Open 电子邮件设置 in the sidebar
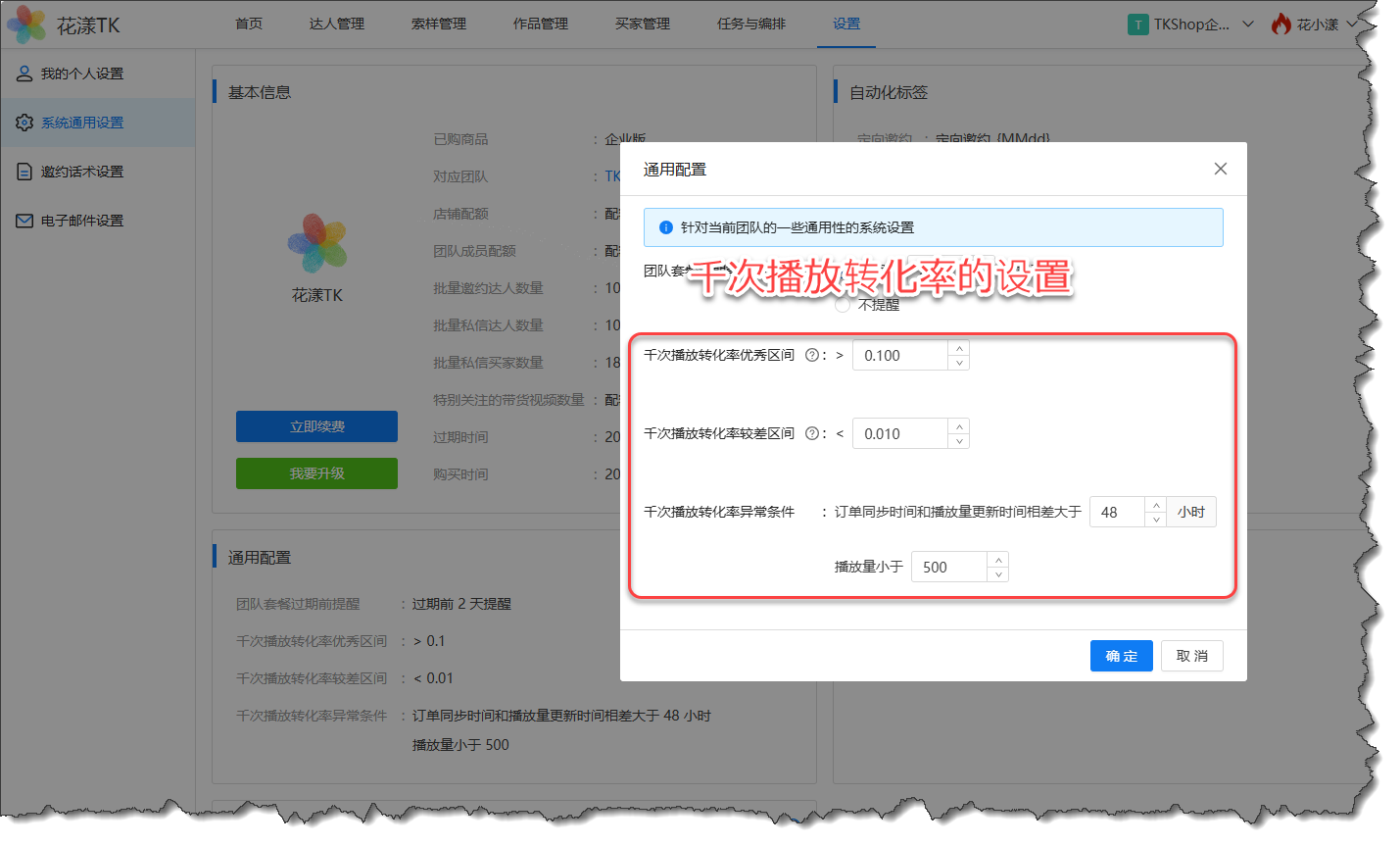 coord(82,221)
